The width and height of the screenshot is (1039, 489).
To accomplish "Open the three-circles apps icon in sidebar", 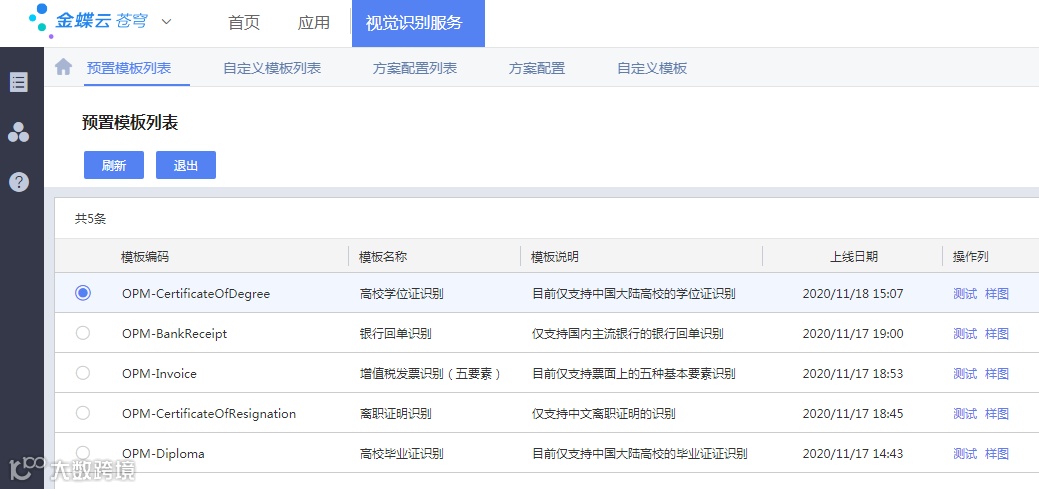I will (19, 132).
